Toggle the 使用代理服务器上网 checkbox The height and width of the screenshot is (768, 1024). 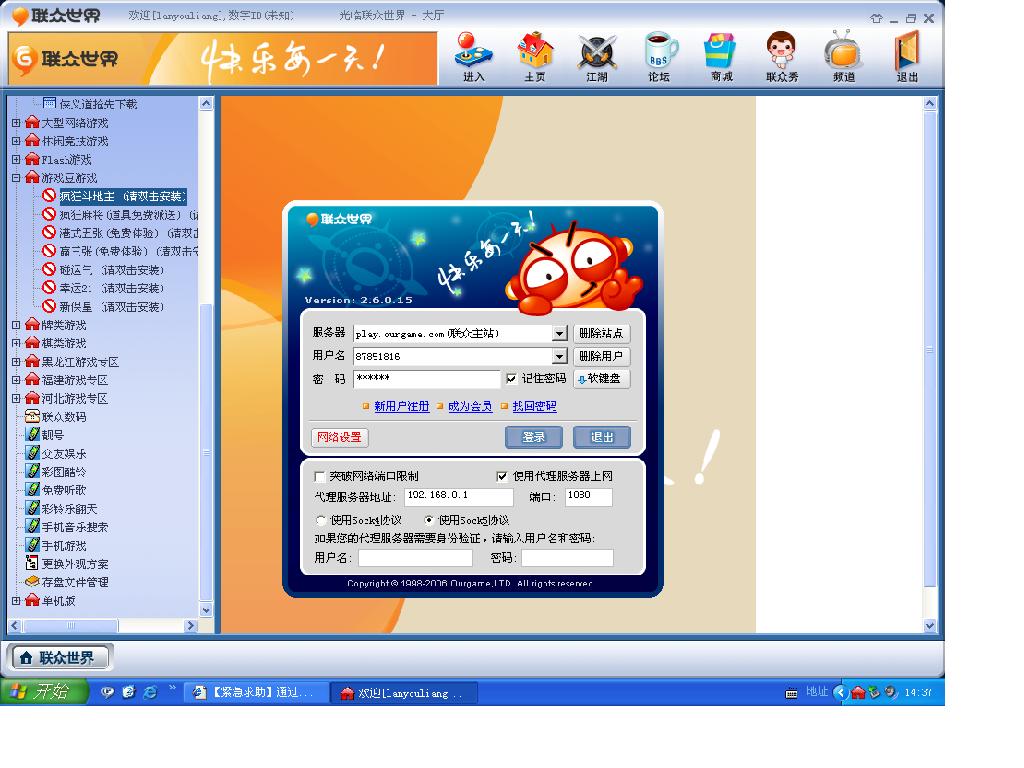(502, 477)
